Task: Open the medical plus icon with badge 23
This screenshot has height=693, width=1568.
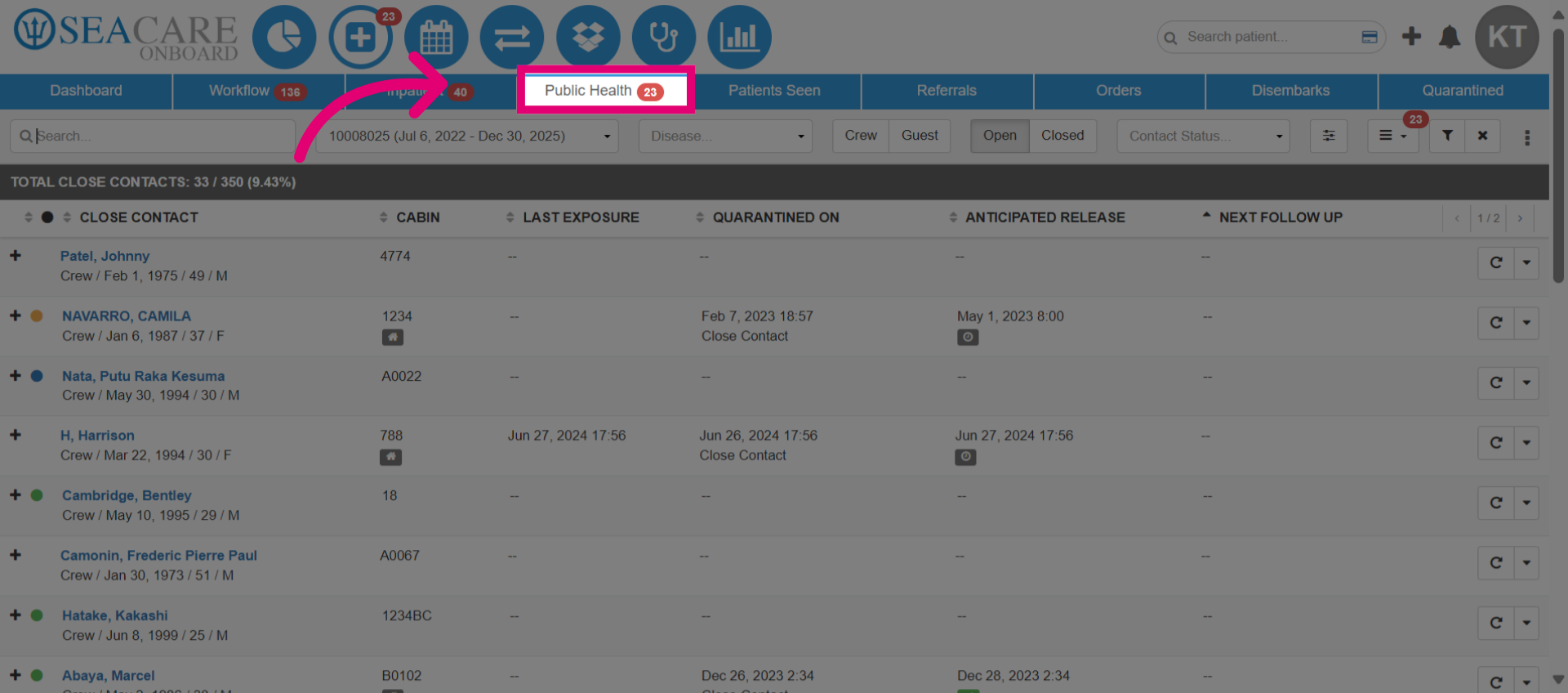Action: point(360,37)
